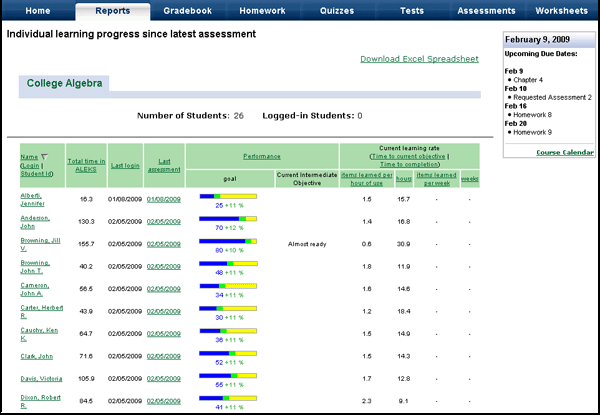Open the Gradebook tab
Viewport: 600px width, 415px height.
[188, 11]
